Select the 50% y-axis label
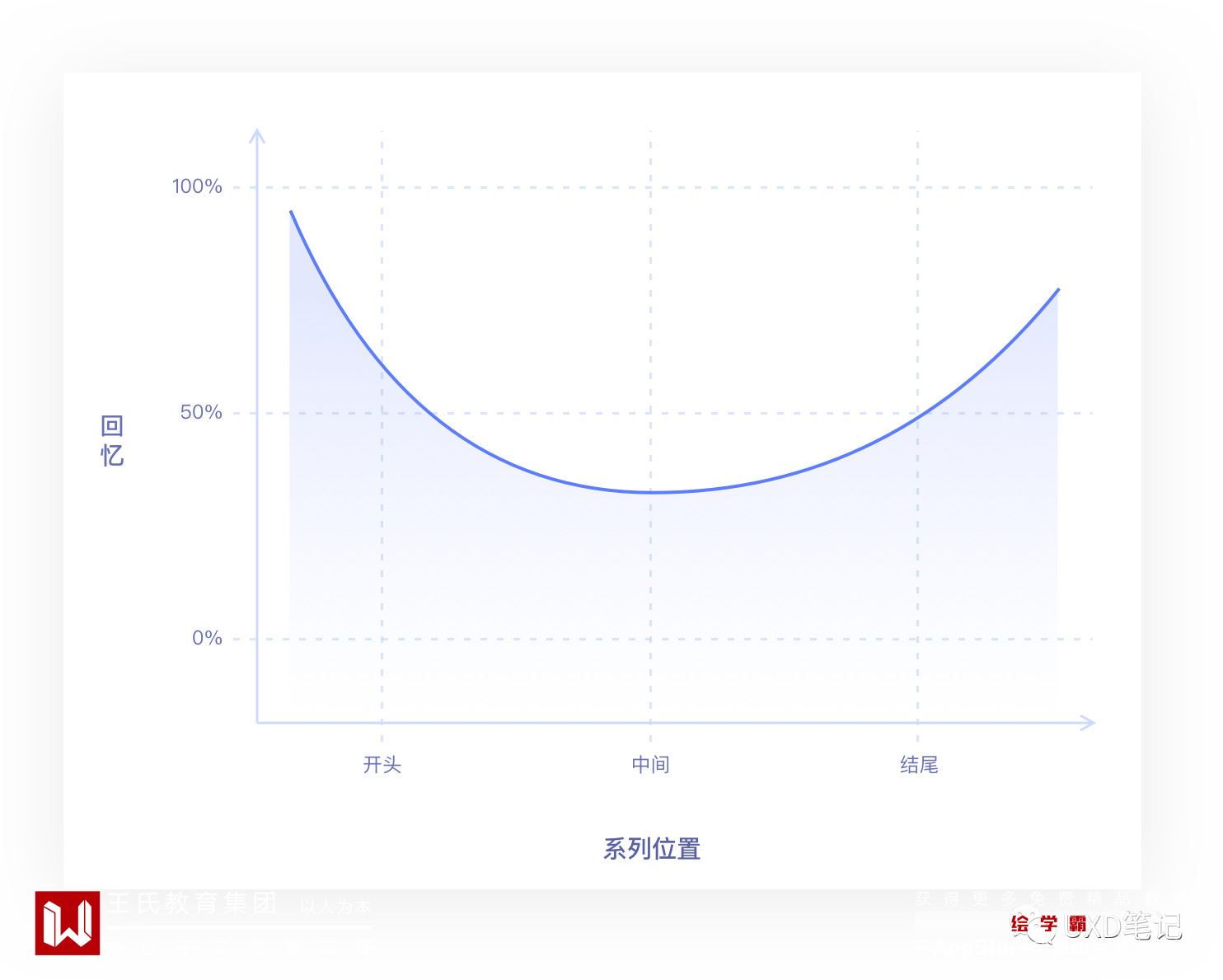The width and height of the screenshot is (1223, 980). [x=201, y=413]
